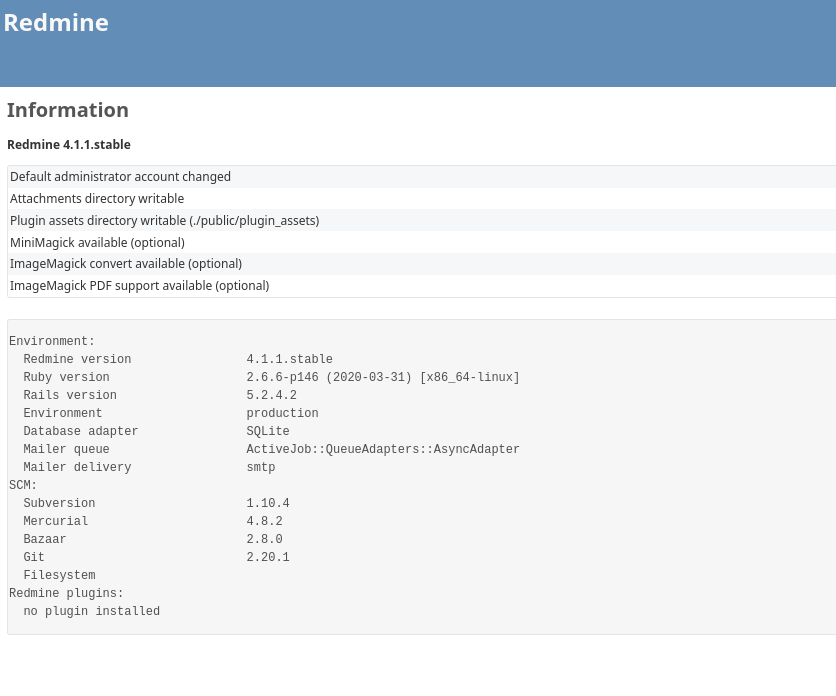The width and height of the screenshot is (836, 696).
Task: Click the indented 'Environment' label above Database adapter
Action: tap(63, 413)
